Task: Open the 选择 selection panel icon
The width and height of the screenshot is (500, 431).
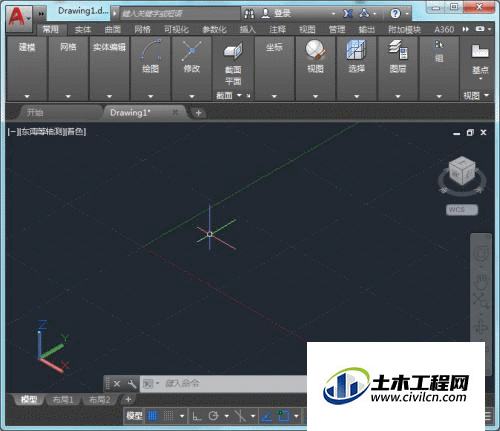Action: pos(356,50)
